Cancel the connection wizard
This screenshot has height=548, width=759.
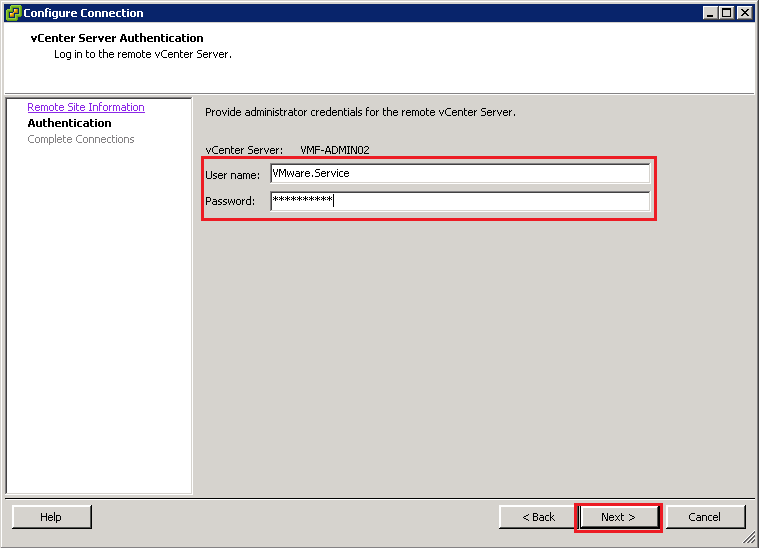pos(704,517)
